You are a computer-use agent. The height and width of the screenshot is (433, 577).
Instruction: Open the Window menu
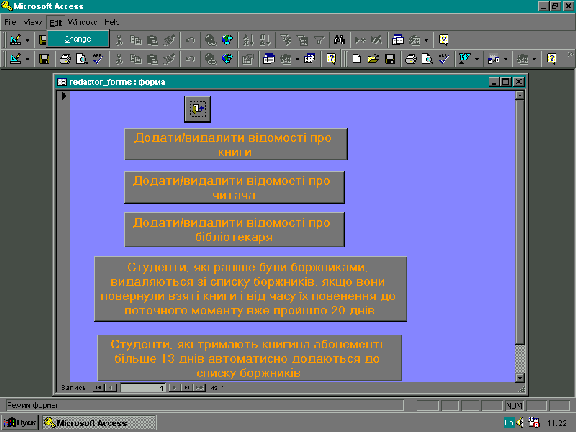(82, 22)
